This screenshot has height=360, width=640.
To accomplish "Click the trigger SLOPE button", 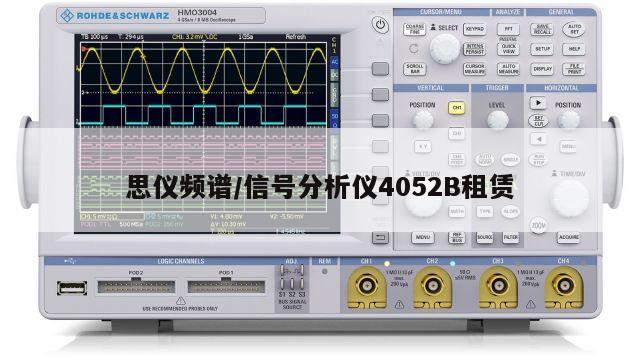I will click(x=510, y=211).
